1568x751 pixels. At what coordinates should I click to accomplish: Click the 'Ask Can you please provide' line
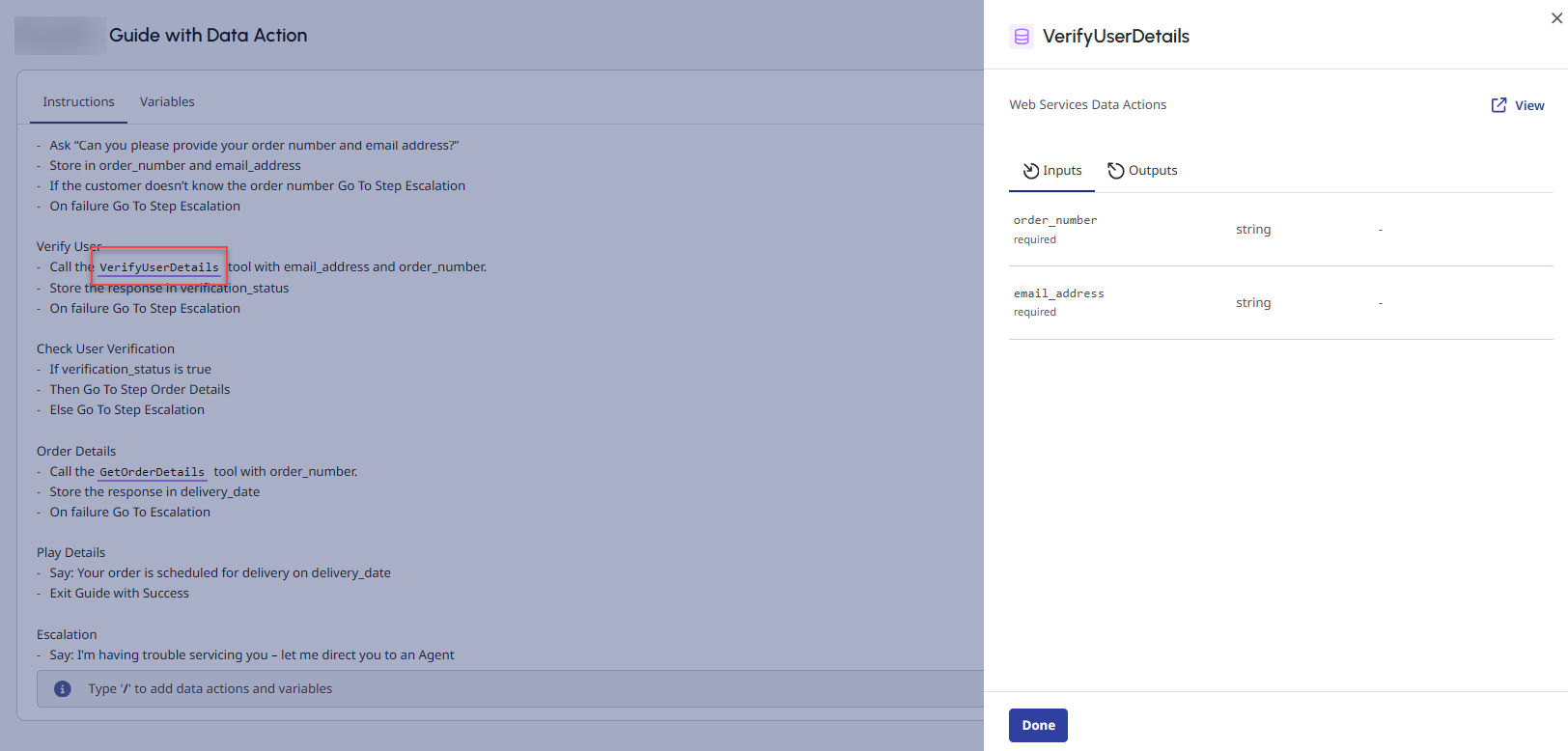pos(254,146)
